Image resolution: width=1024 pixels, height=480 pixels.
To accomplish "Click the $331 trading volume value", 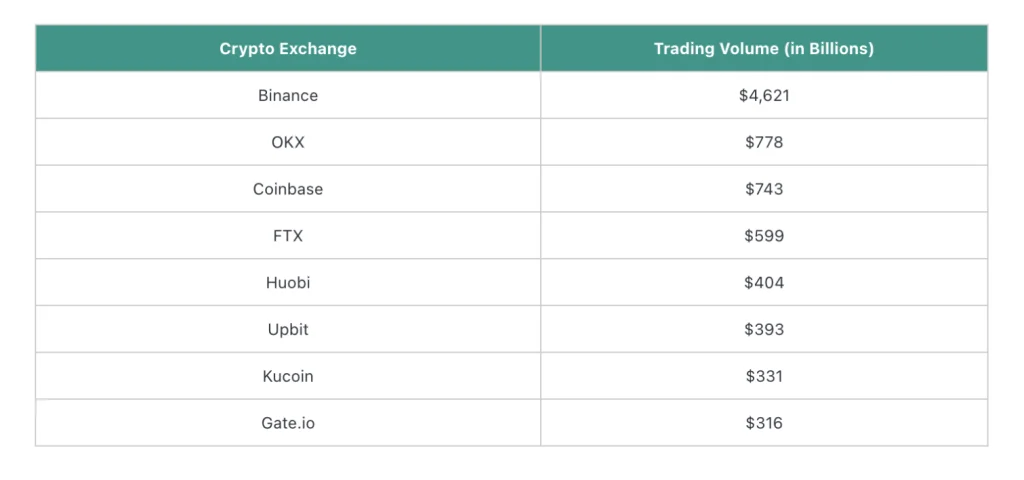I will click(x=764, y=376).
